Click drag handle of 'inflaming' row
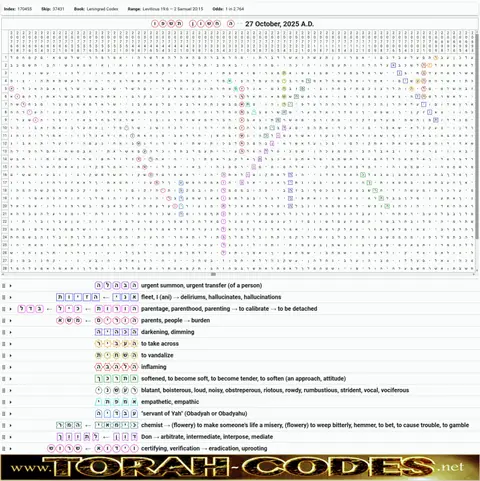The height and width of the screenshot is (481, 480). pyautogui.click(x=4, y=367)
